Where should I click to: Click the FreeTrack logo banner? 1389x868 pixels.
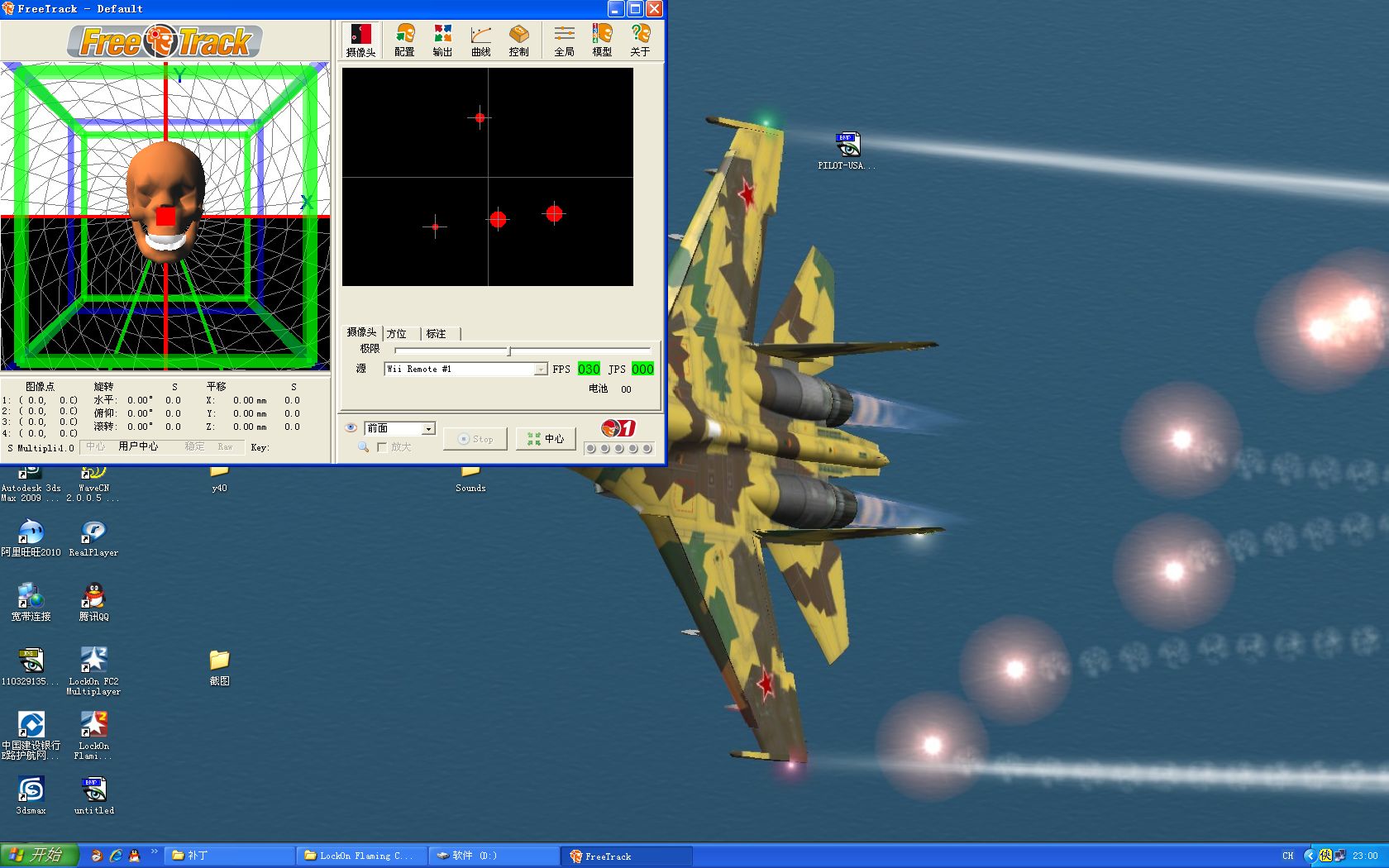coord(165,41)
